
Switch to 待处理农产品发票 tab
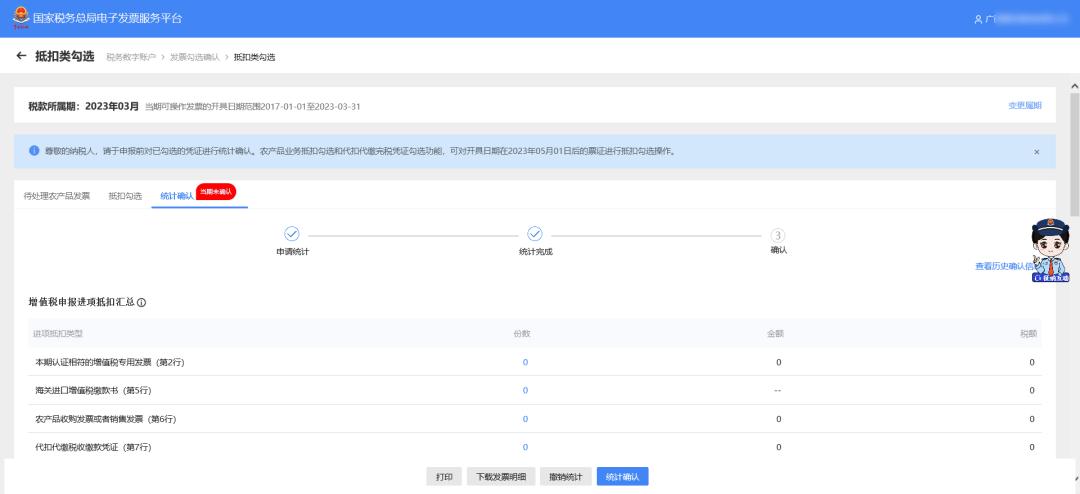pyautogui.click(x=57, y=196)
